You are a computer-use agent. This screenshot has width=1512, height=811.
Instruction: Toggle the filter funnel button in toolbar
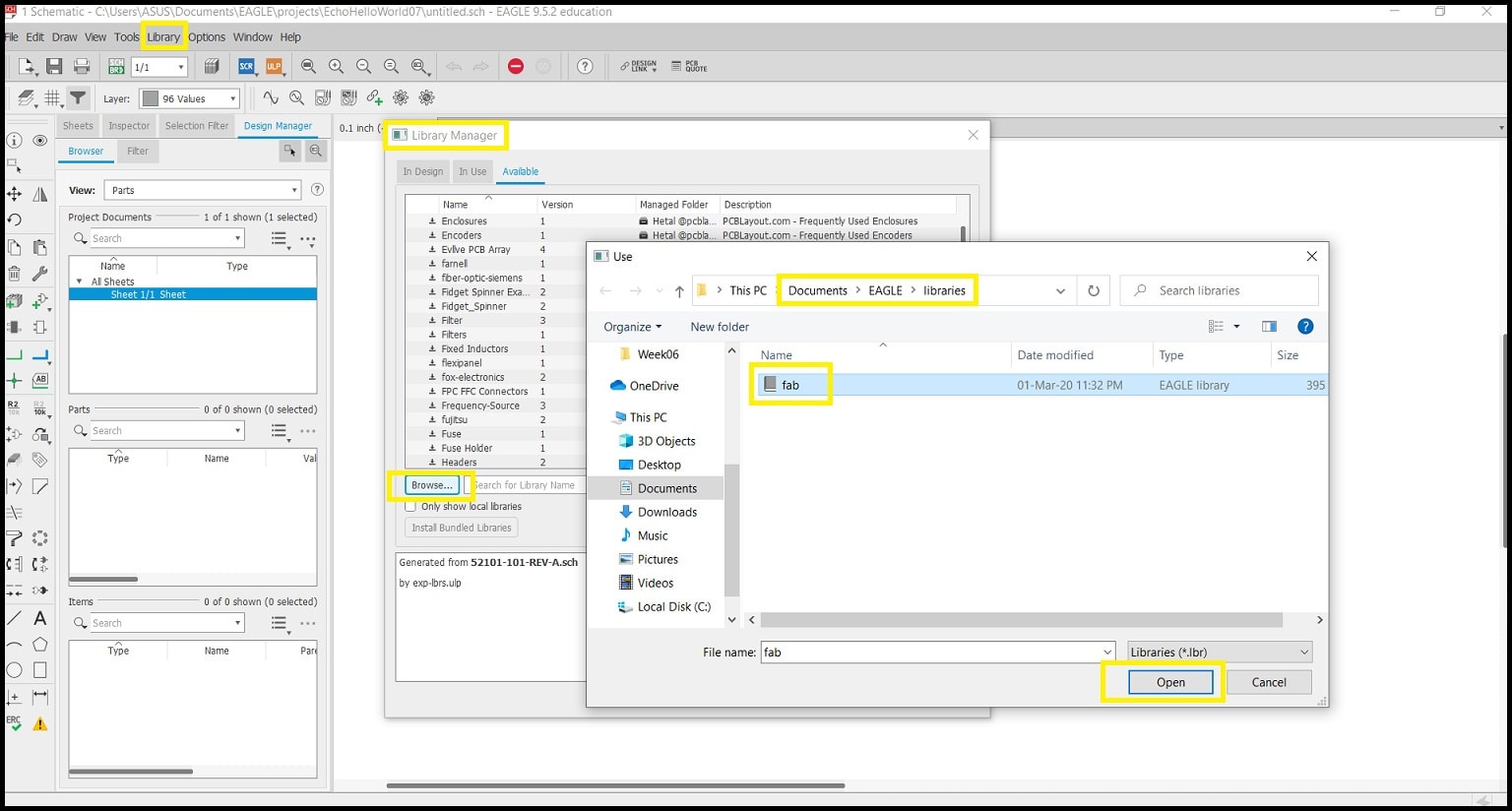click(78, 97)
